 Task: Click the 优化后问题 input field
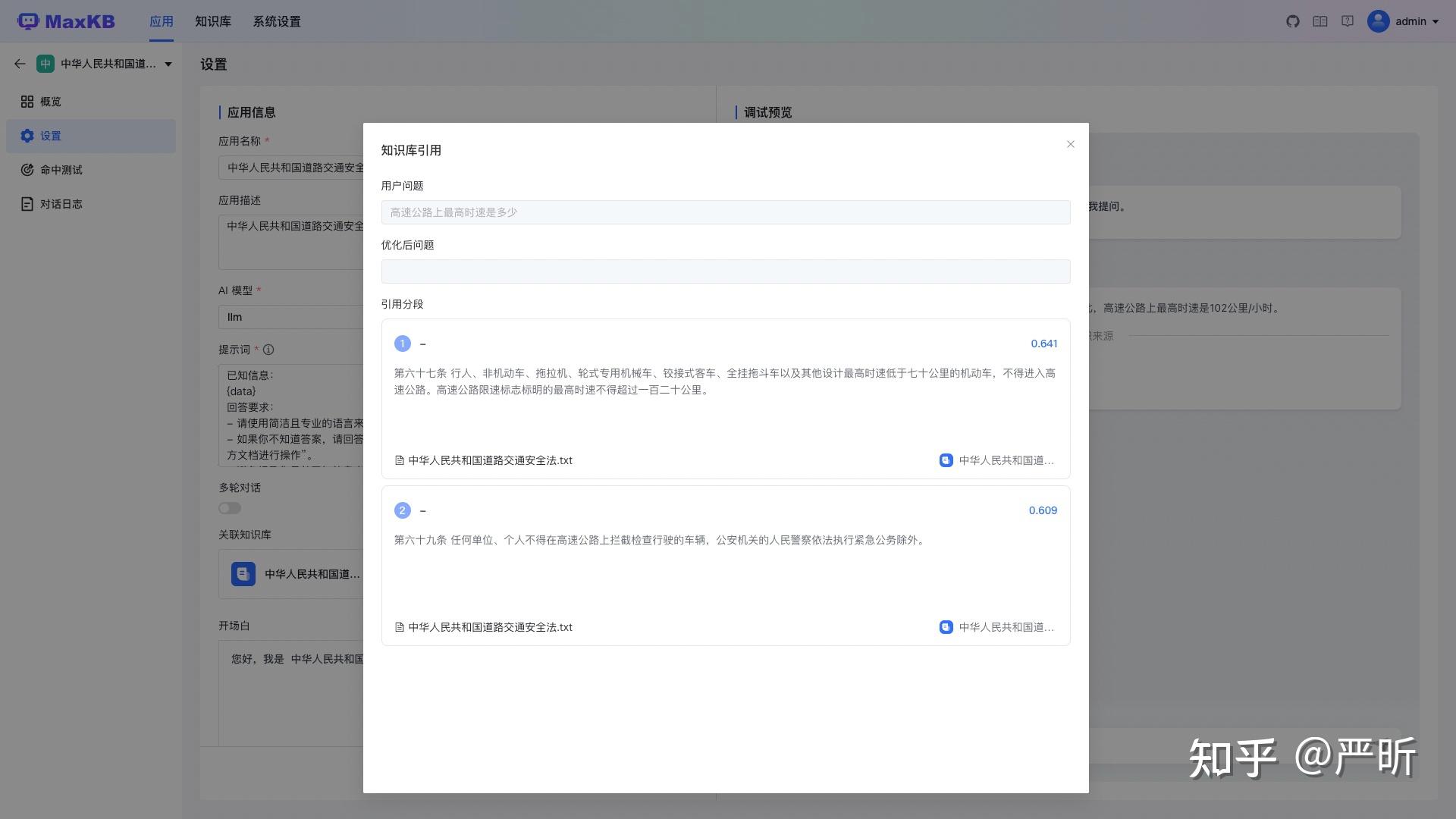pos(725,271)
